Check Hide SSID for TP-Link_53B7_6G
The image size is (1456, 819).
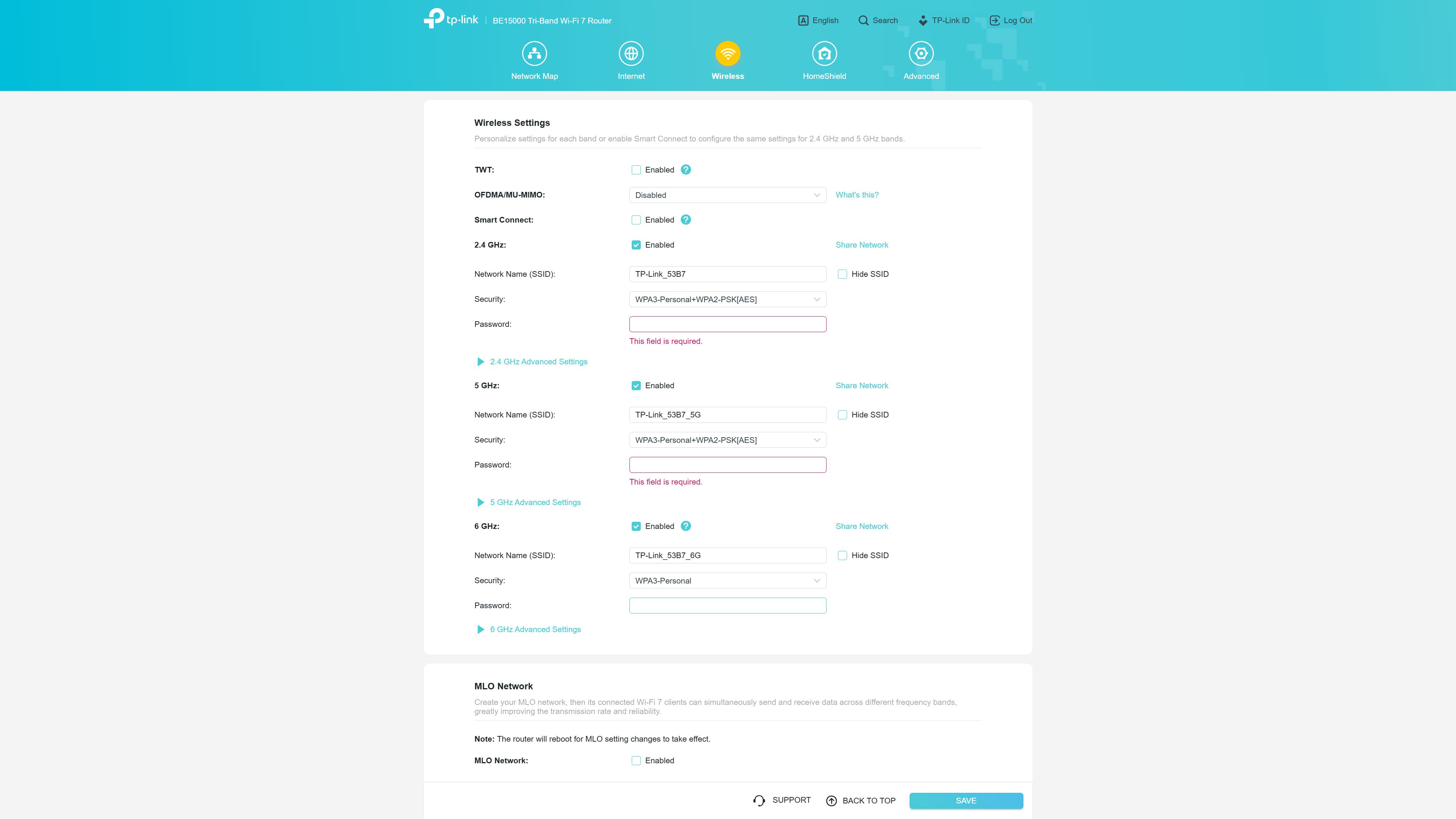[842, 555]
